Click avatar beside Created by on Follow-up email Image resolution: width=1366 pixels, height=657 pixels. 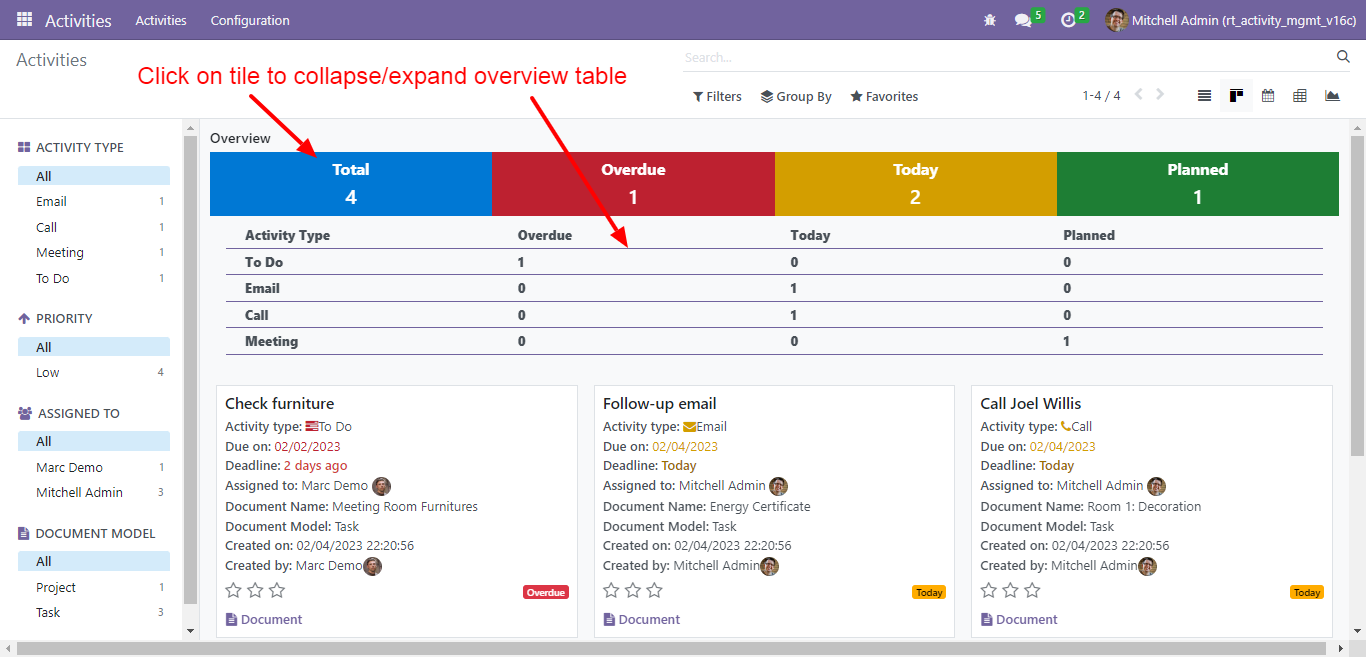coord(769,566)
